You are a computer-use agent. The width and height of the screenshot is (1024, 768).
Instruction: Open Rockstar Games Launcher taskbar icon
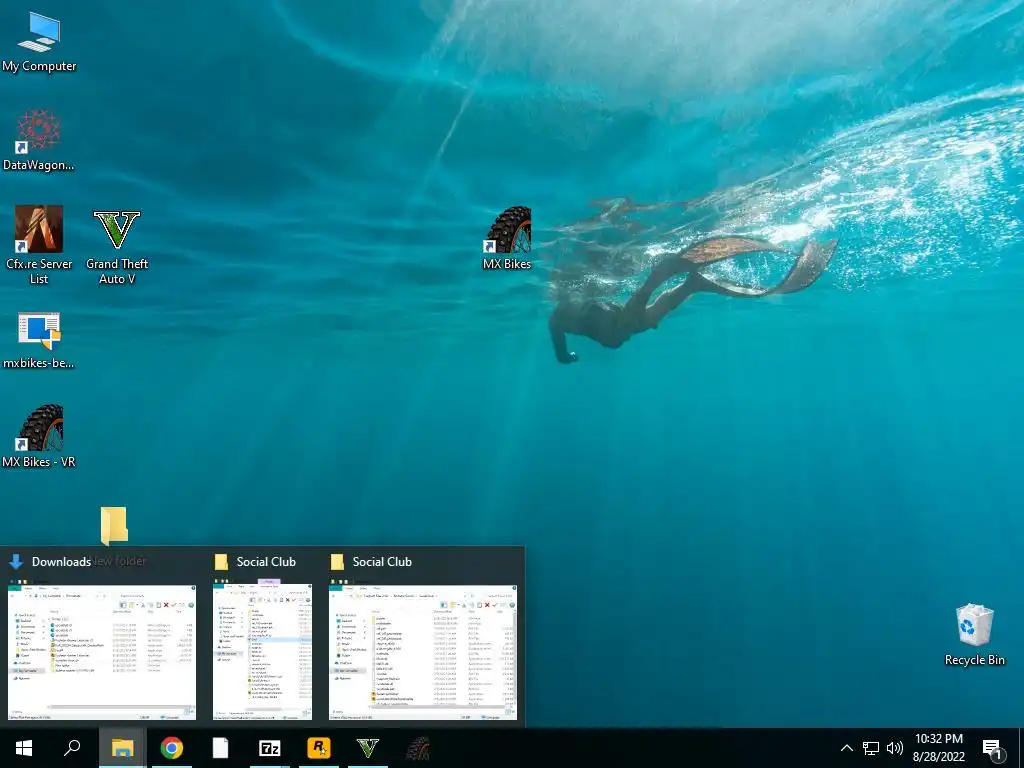click(x=319, y=748)
